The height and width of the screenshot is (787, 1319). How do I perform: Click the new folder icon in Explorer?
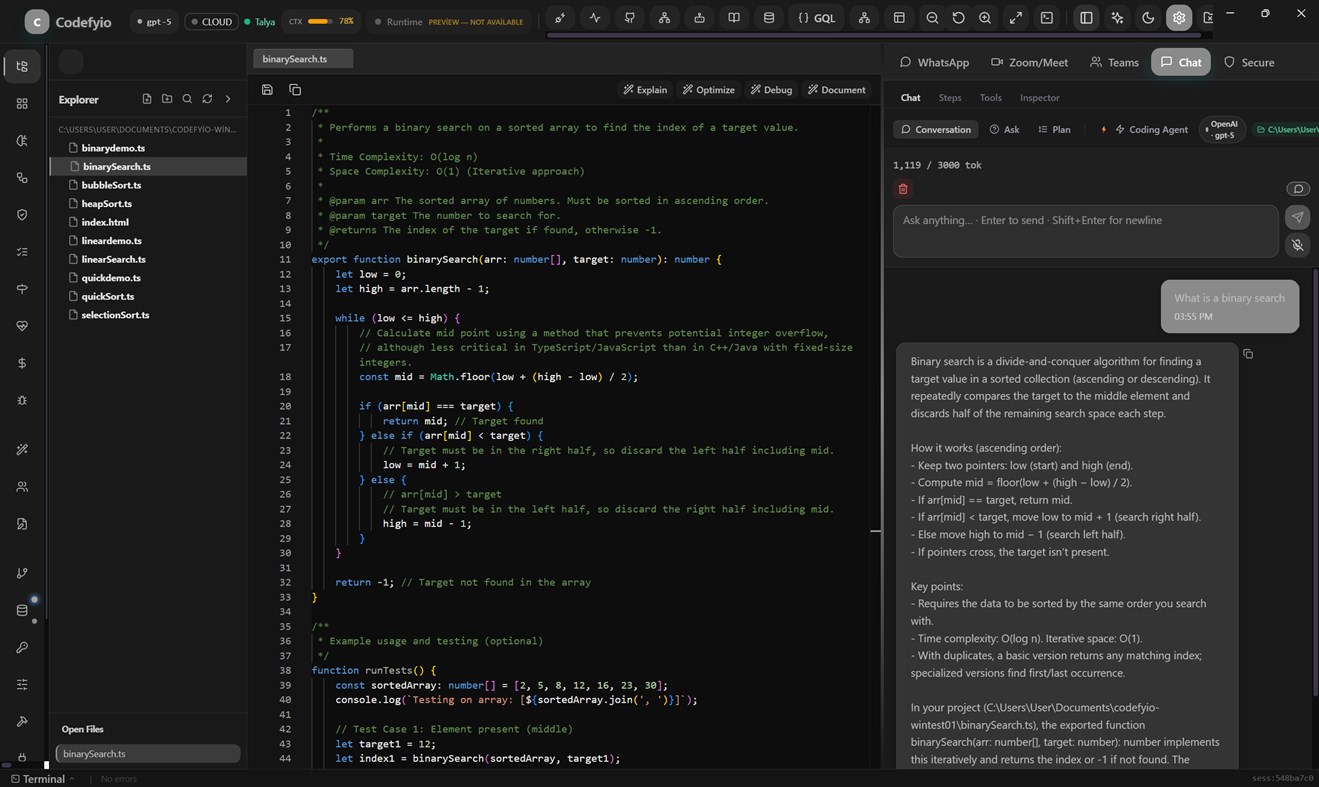tap(167, 99)
